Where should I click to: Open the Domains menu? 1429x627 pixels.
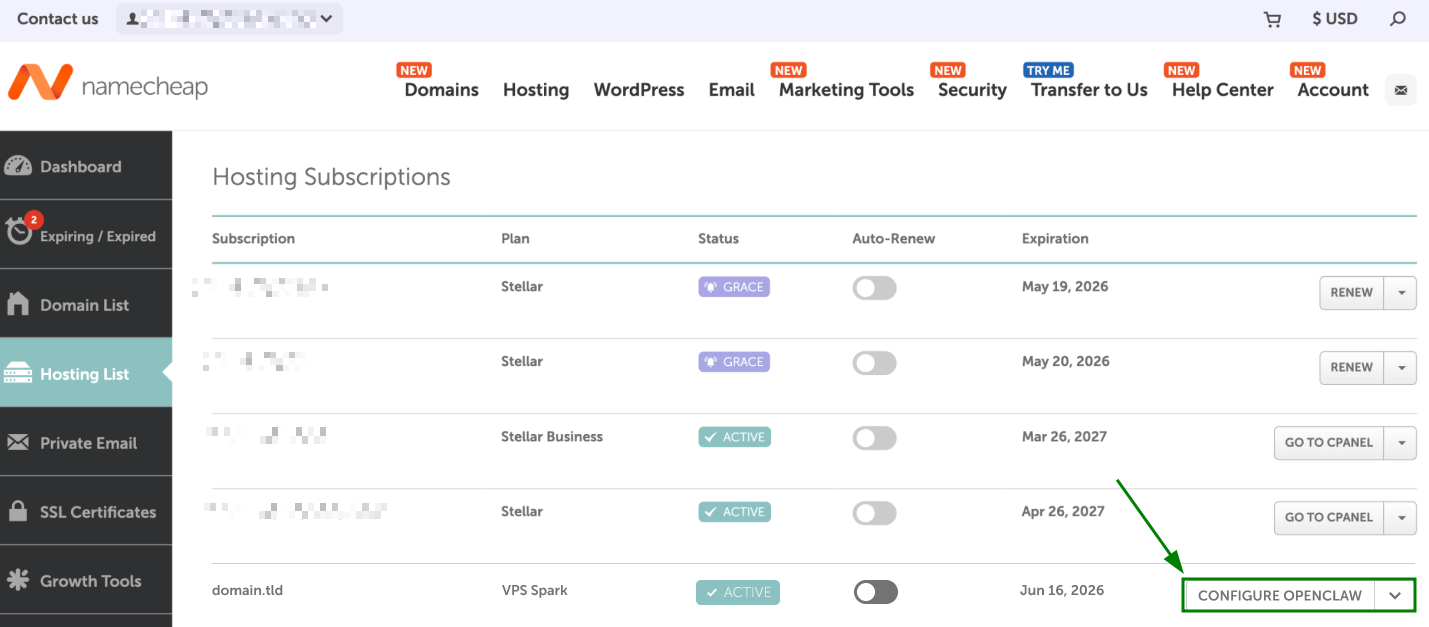click(442, 90)
